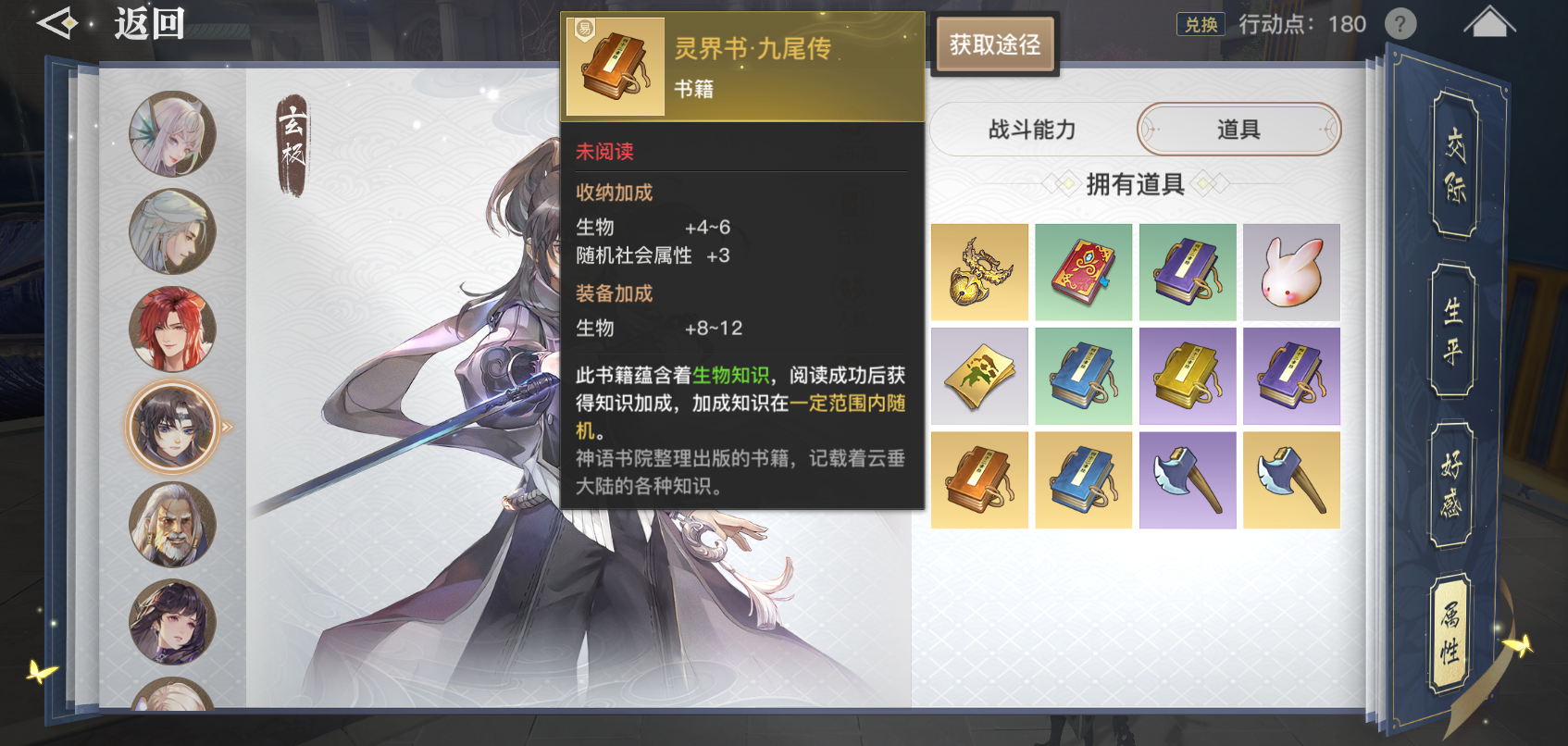Switch to the 道具 tab
The image size is (1568, 746).
(1238, 130)
